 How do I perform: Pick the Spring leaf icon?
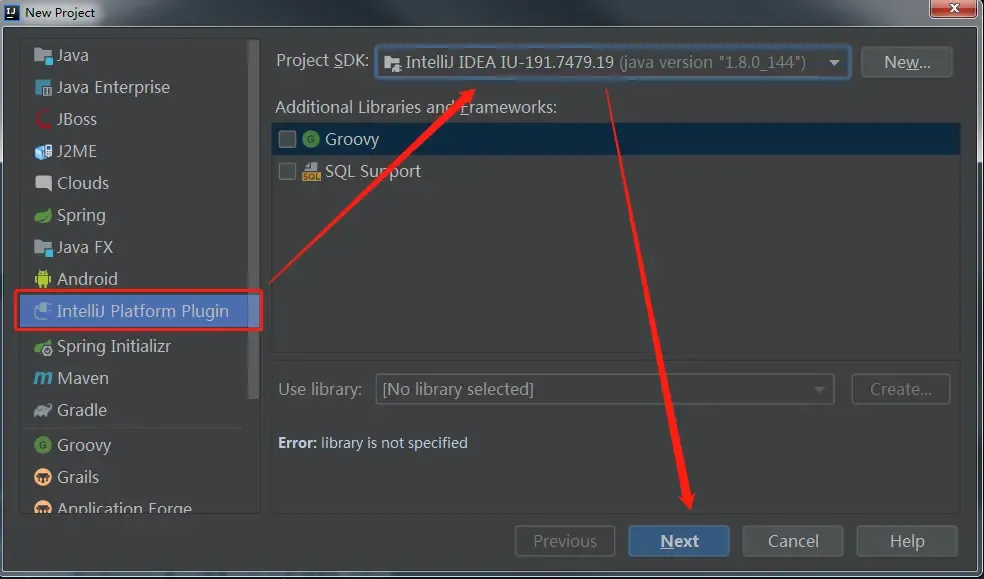43,215
